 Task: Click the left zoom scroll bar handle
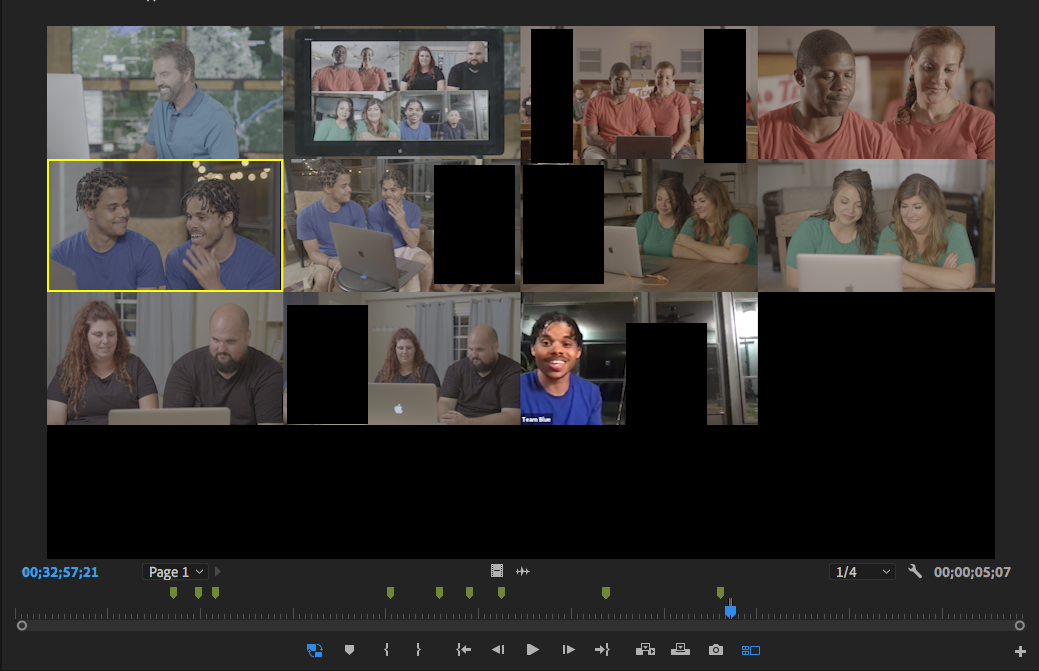22,625
